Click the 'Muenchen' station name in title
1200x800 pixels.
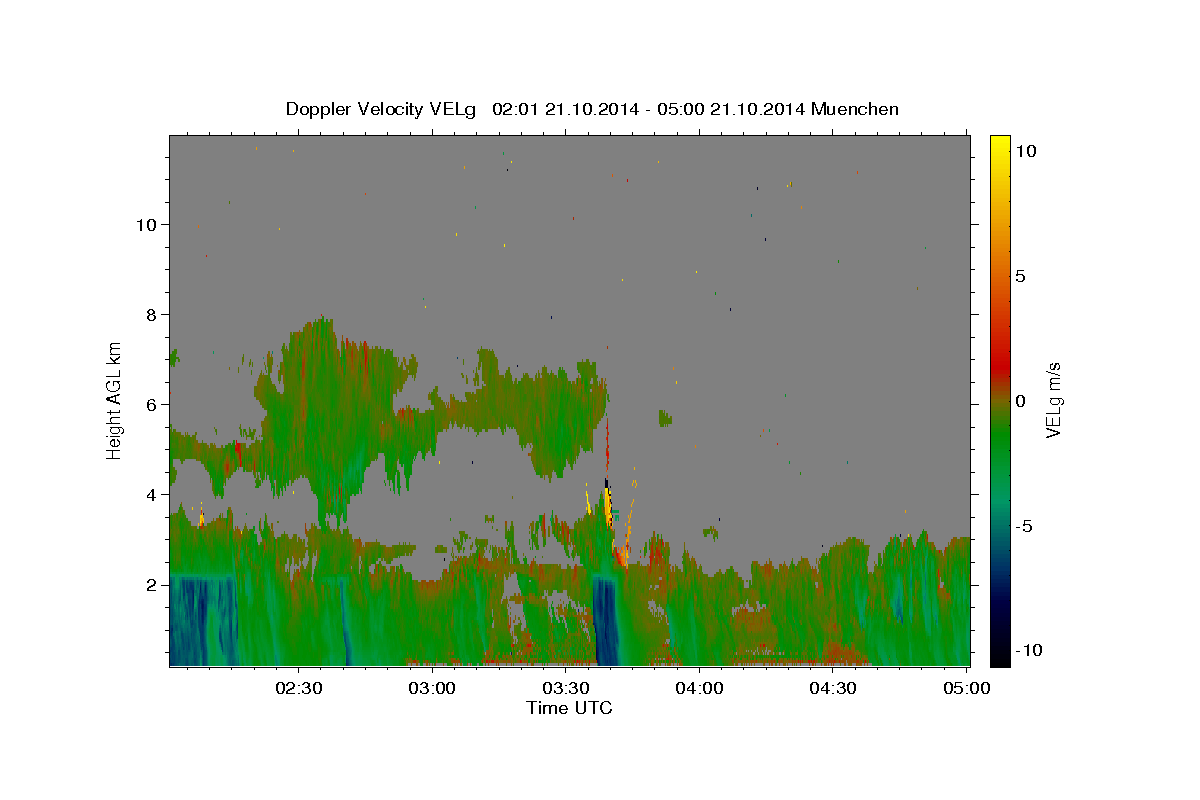click(855, 109)
